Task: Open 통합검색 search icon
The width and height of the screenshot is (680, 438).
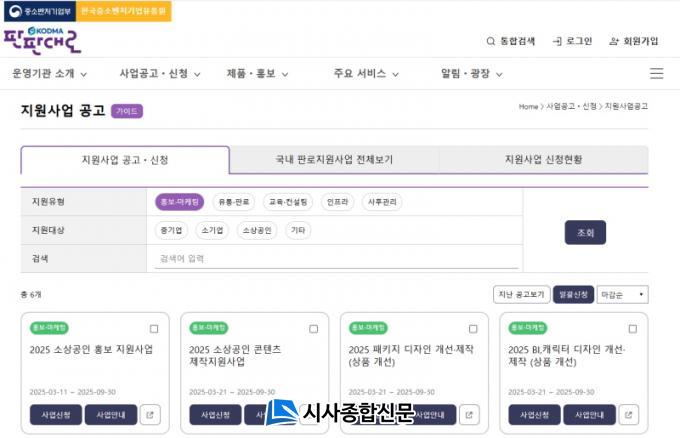Action: pos(491,41)
